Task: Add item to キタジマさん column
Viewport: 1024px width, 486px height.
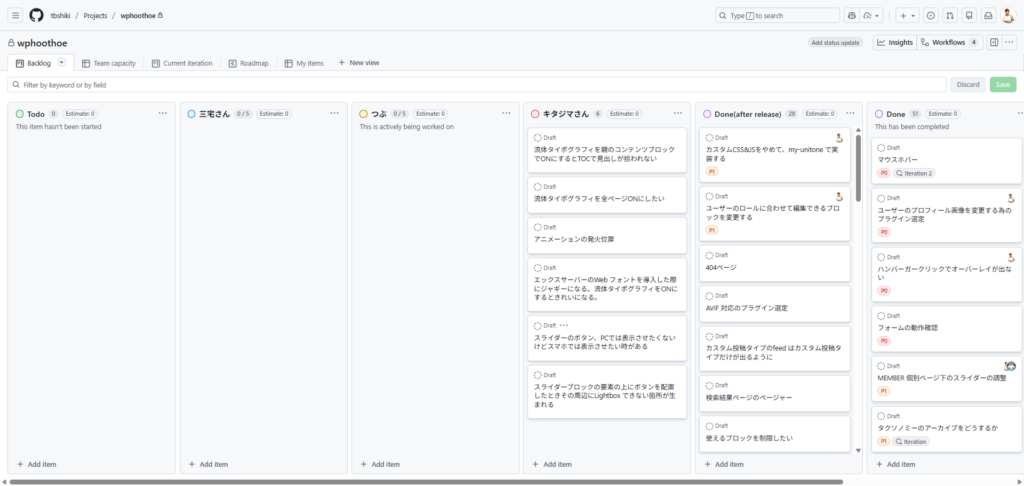Action: 552,464
